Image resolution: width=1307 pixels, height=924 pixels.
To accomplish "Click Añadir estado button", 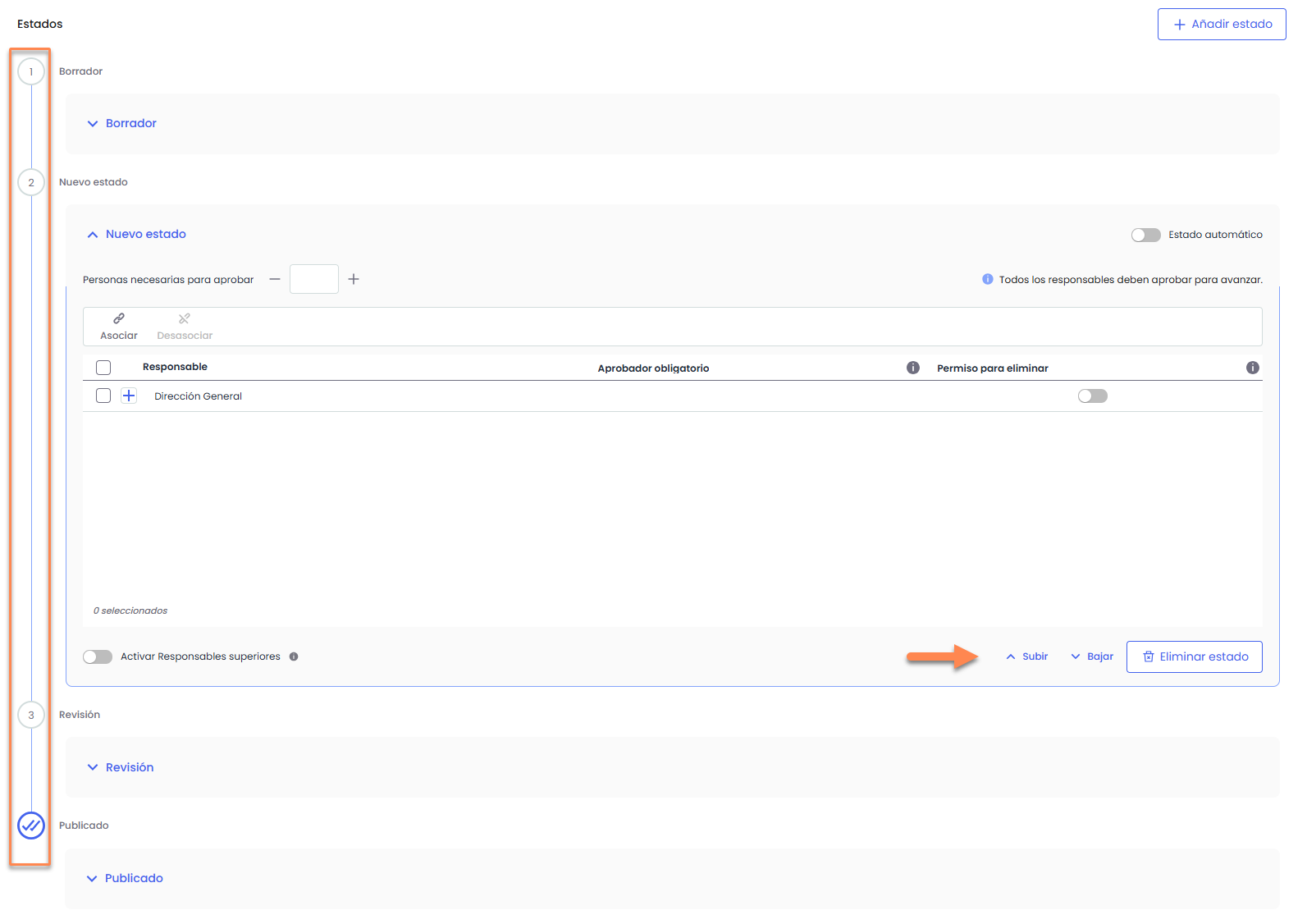I will point(1221,25).
